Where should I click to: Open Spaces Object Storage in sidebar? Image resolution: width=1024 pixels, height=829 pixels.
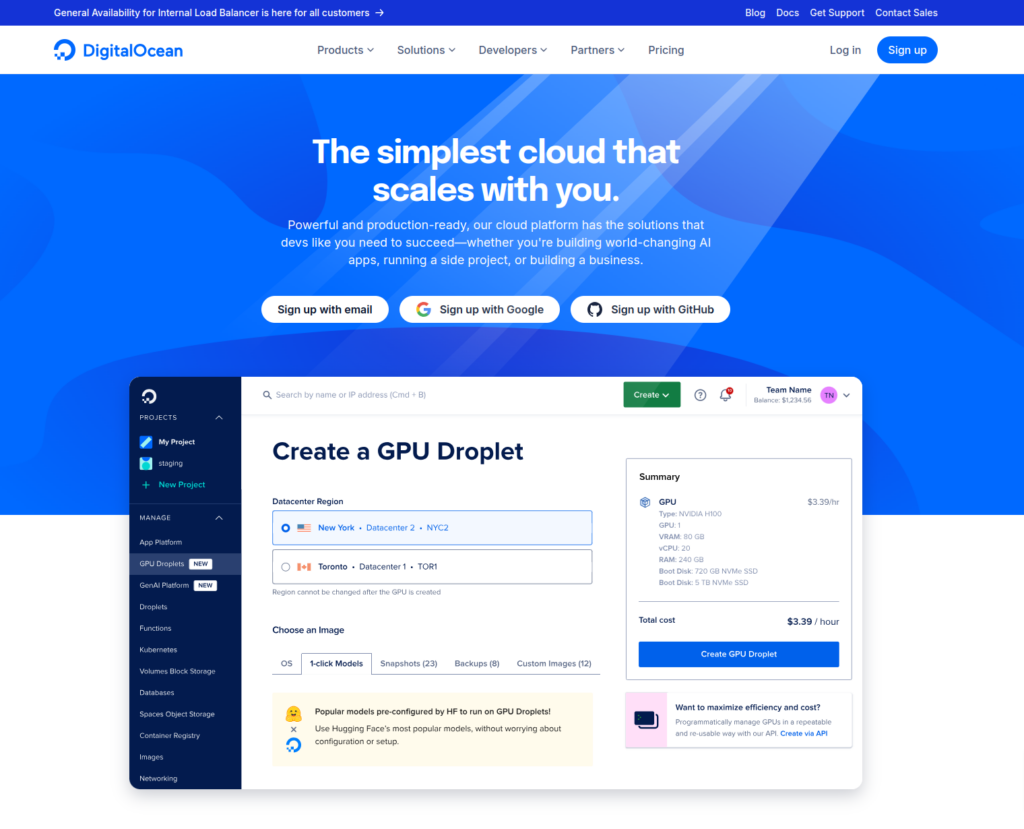[177, 715]
